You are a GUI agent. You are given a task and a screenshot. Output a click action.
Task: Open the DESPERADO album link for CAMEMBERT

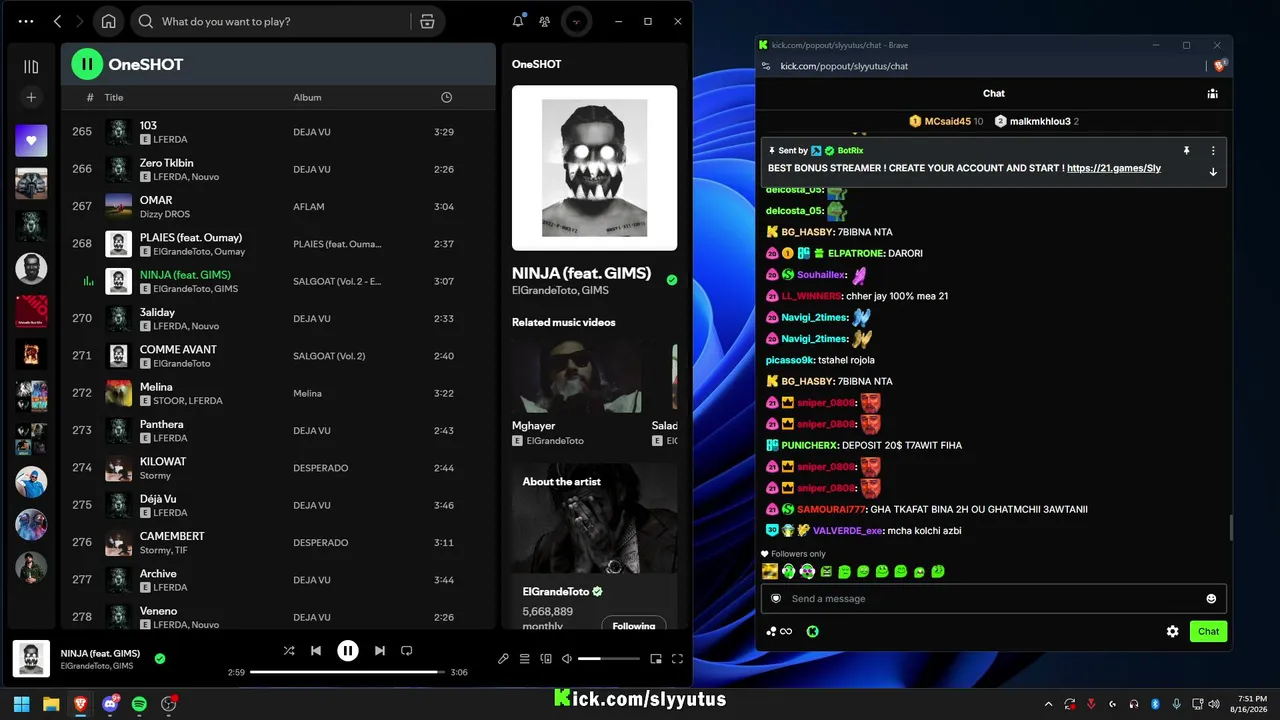(321, 543)
